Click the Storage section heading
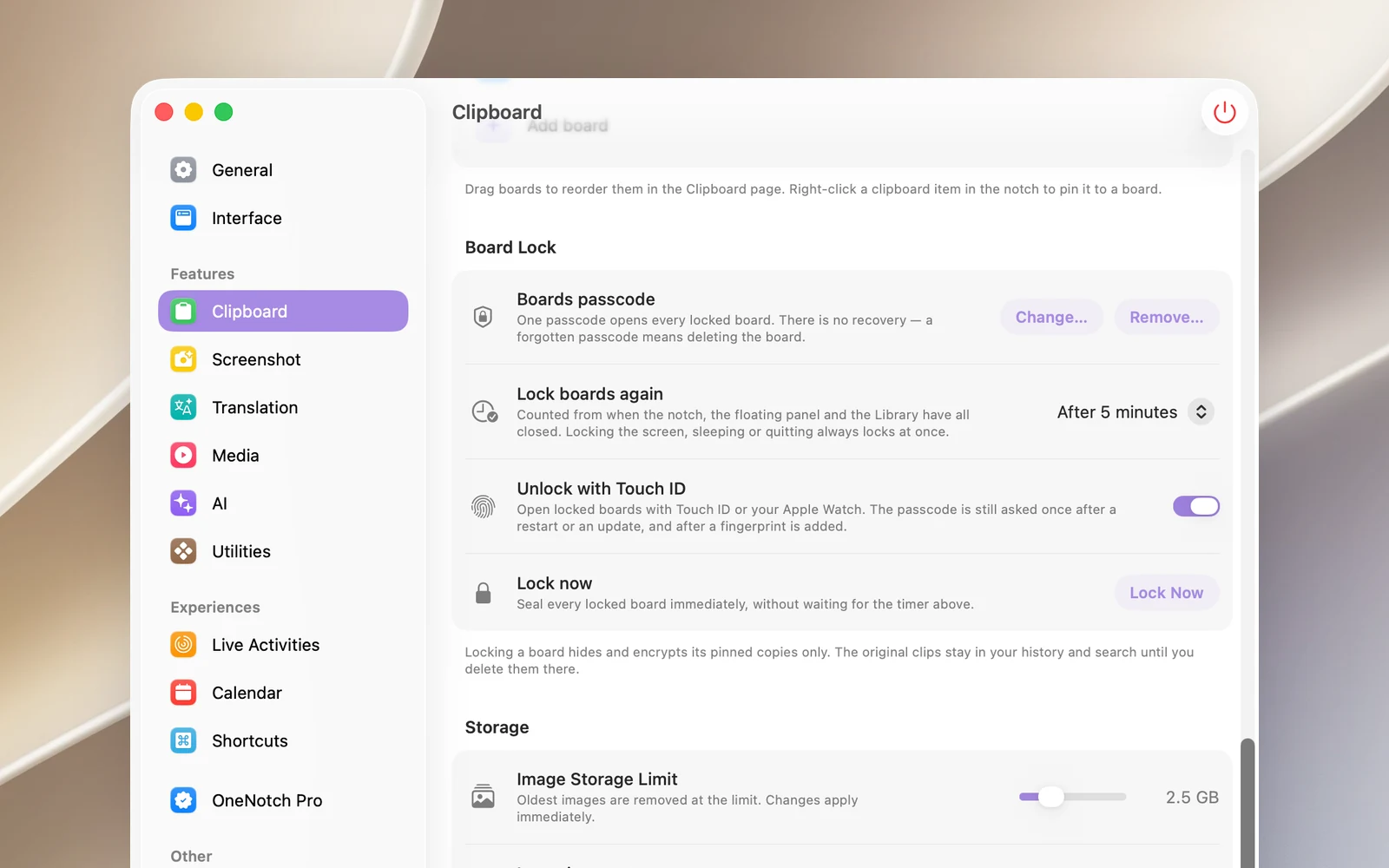 [497, 727]
